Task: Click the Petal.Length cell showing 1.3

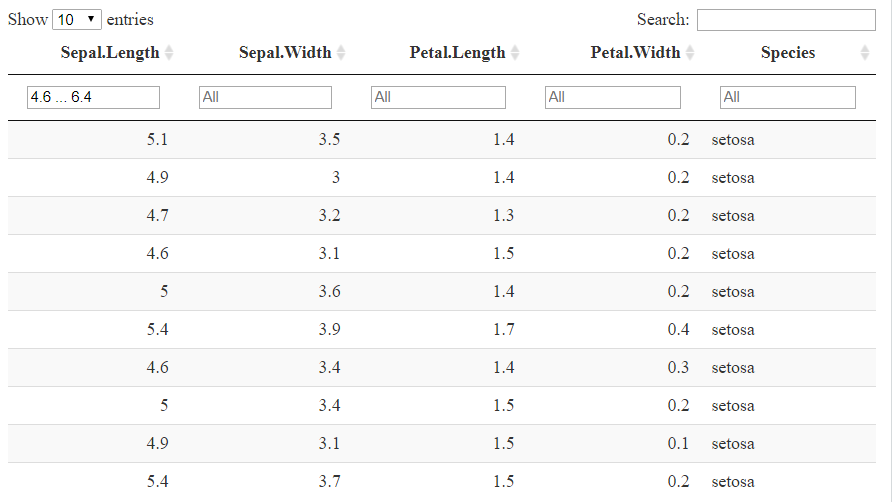Action: point(503,216)
